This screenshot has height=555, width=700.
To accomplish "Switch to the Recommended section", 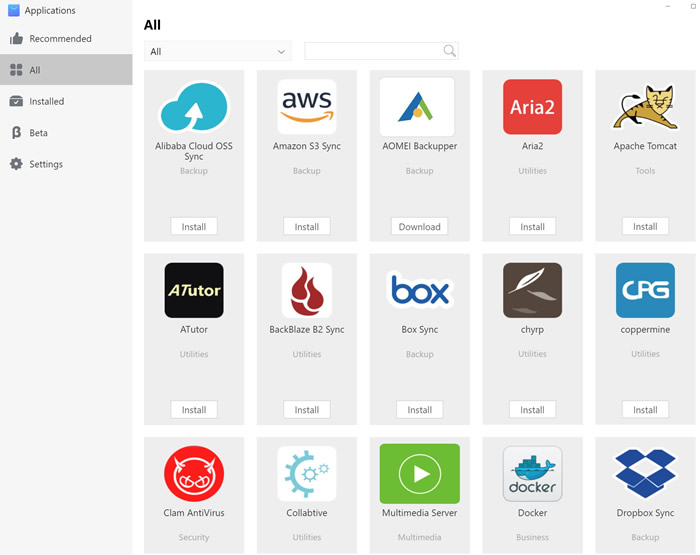I will click(x=60, y=39).
